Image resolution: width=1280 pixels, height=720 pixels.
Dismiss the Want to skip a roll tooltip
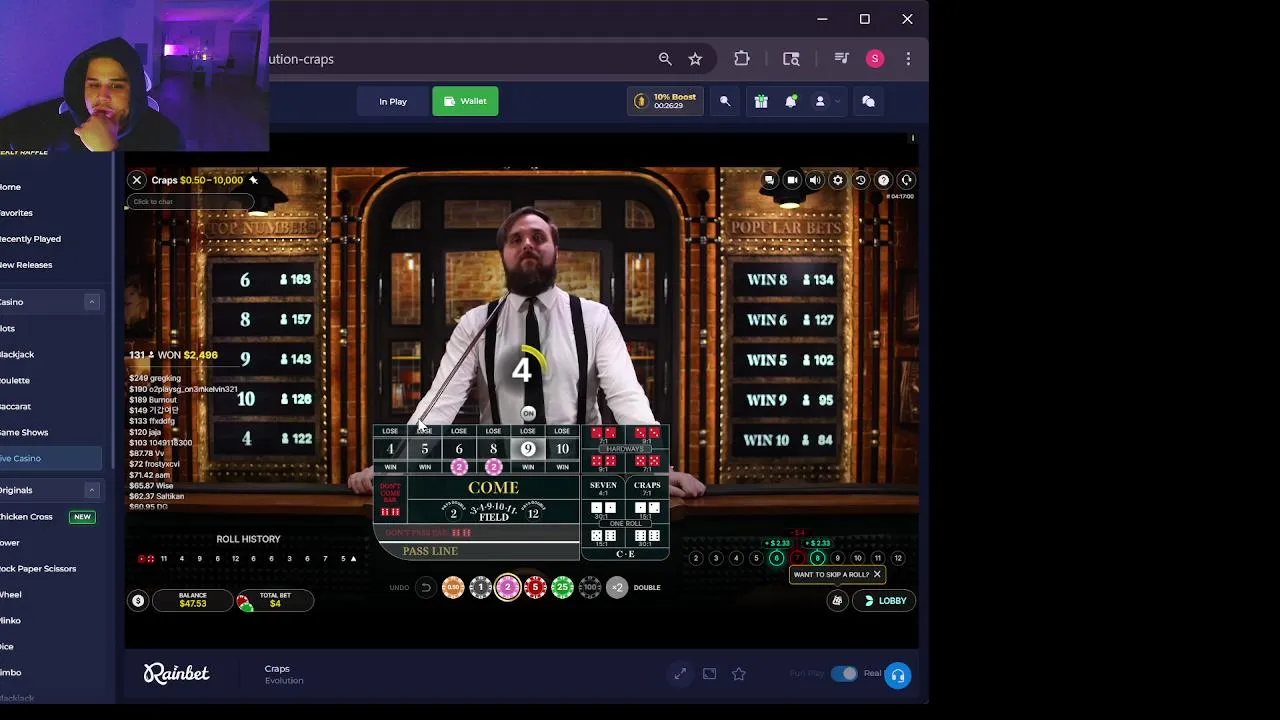coord(877,574)
